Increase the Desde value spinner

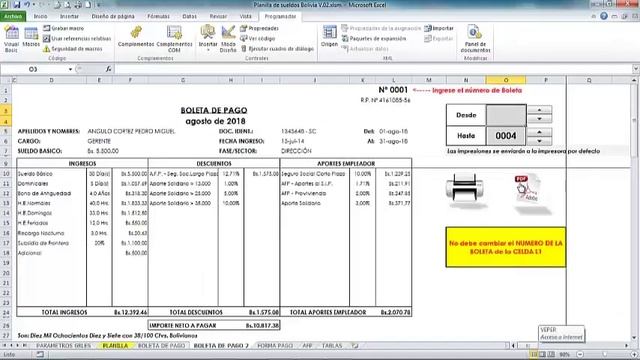pyautogui.click(x=540, y=110)
